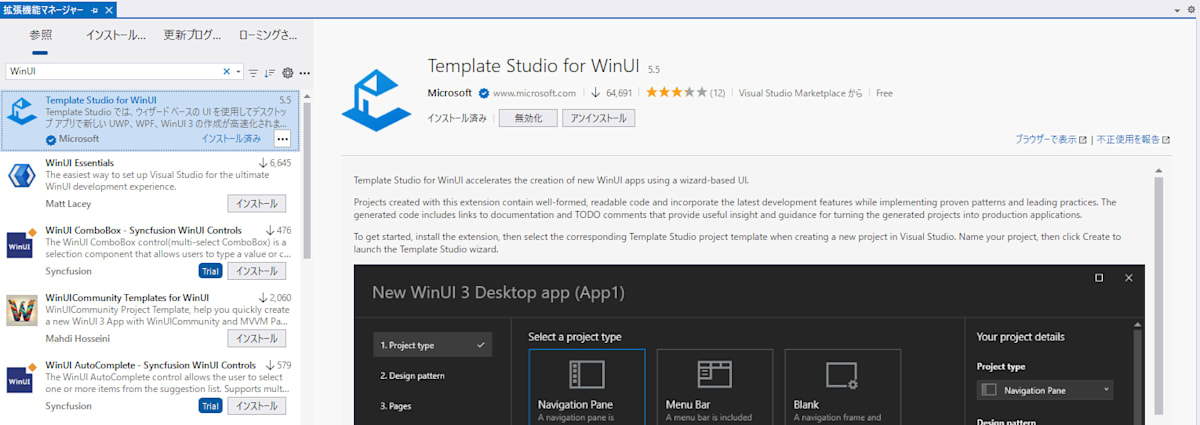Click Trial badge on WinUI AutoComplete item

[x=210, y=406]
